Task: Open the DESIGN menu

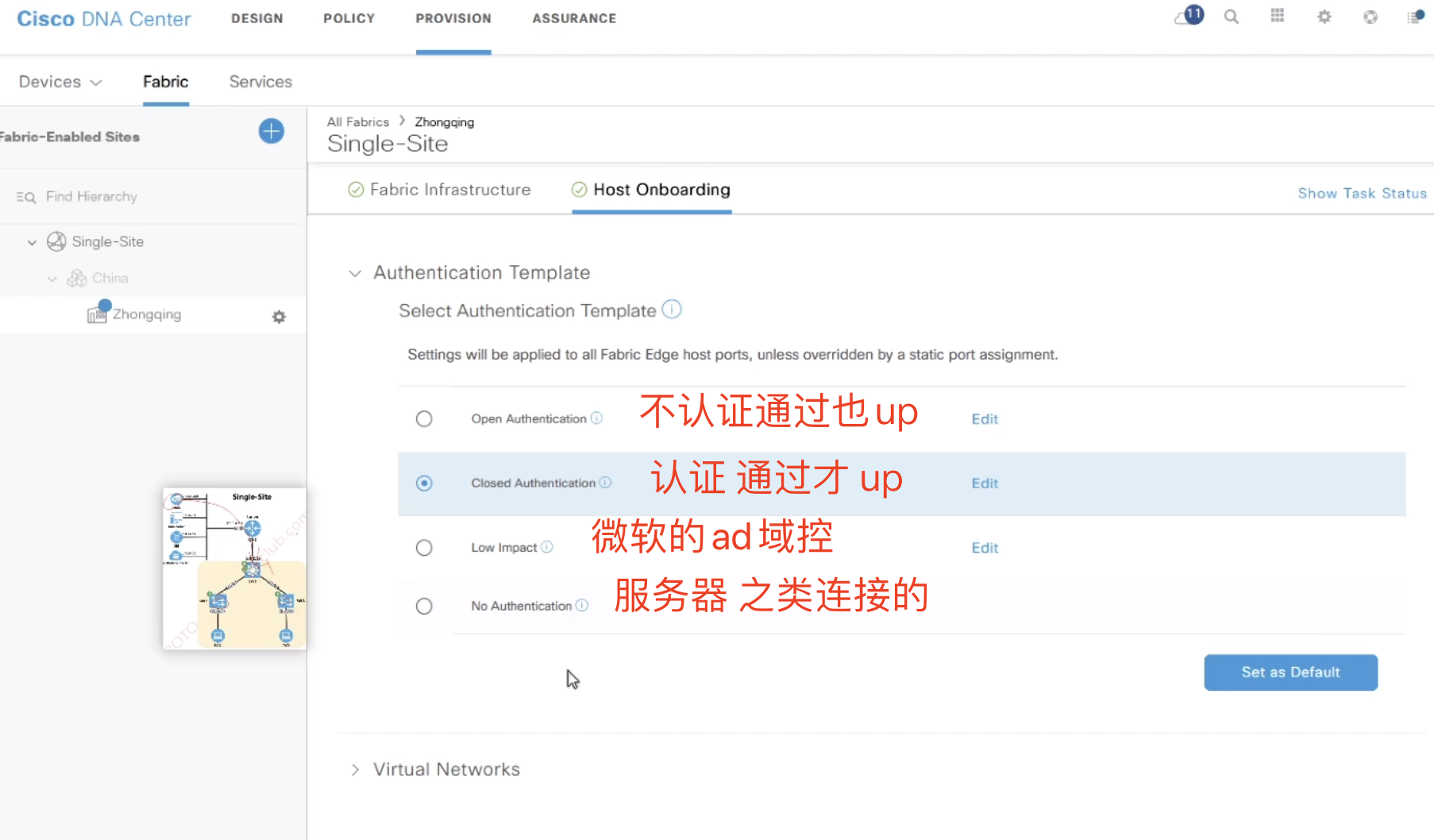Action: pyautogui.click(x=257, y=18)
